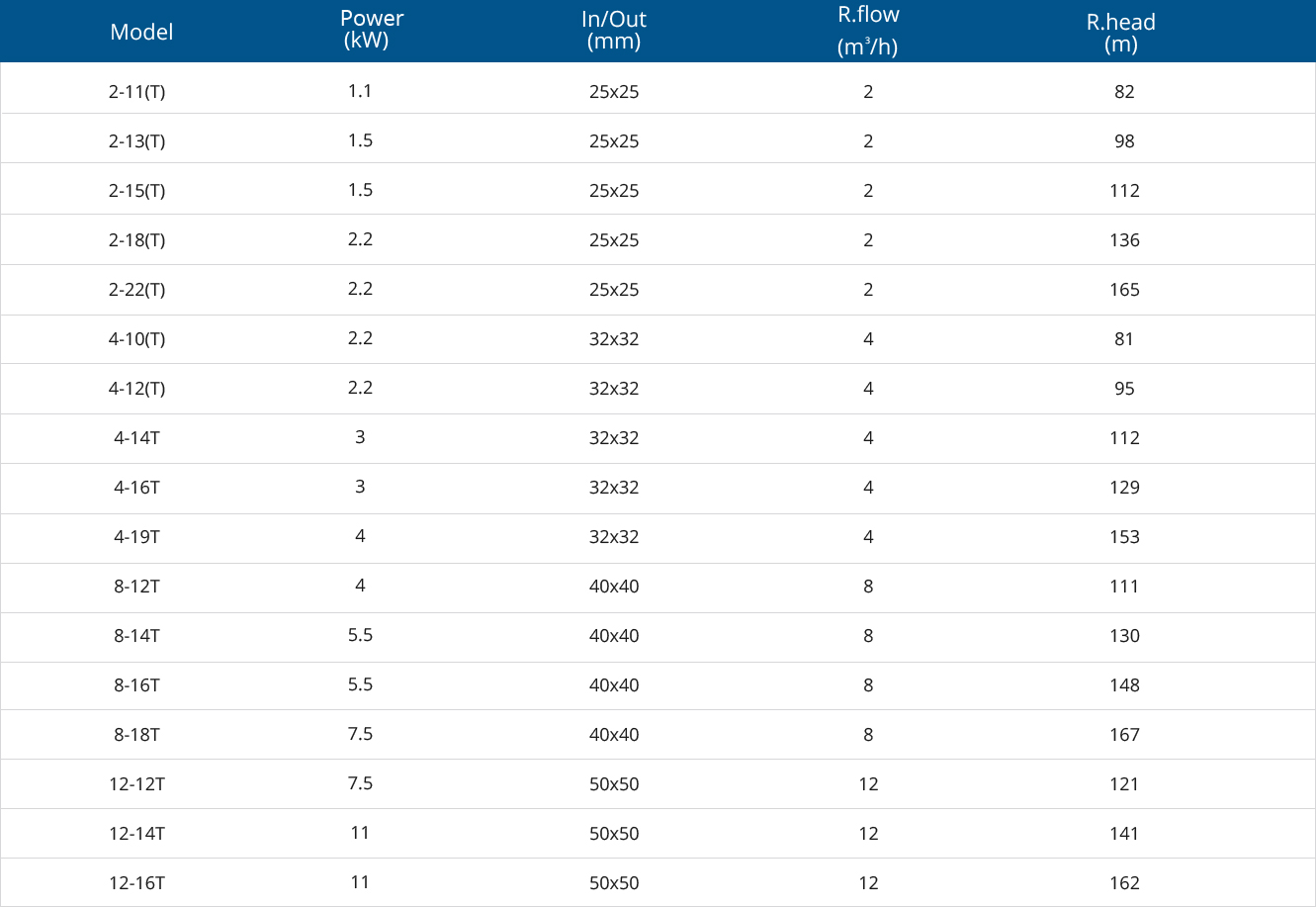The height and width of the screenshot is (907, 1316).
Task: Click R.head value 165
Action: (1124, 290)
